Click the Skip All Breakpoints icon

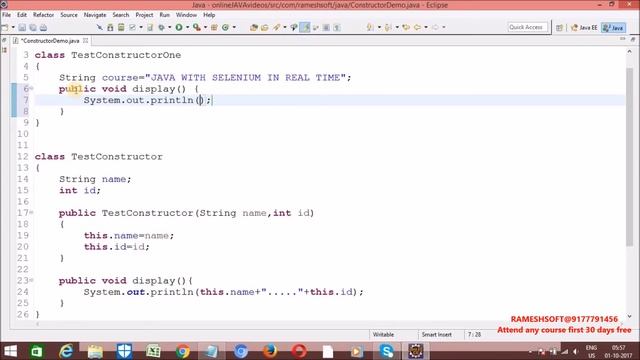(99, 27)
